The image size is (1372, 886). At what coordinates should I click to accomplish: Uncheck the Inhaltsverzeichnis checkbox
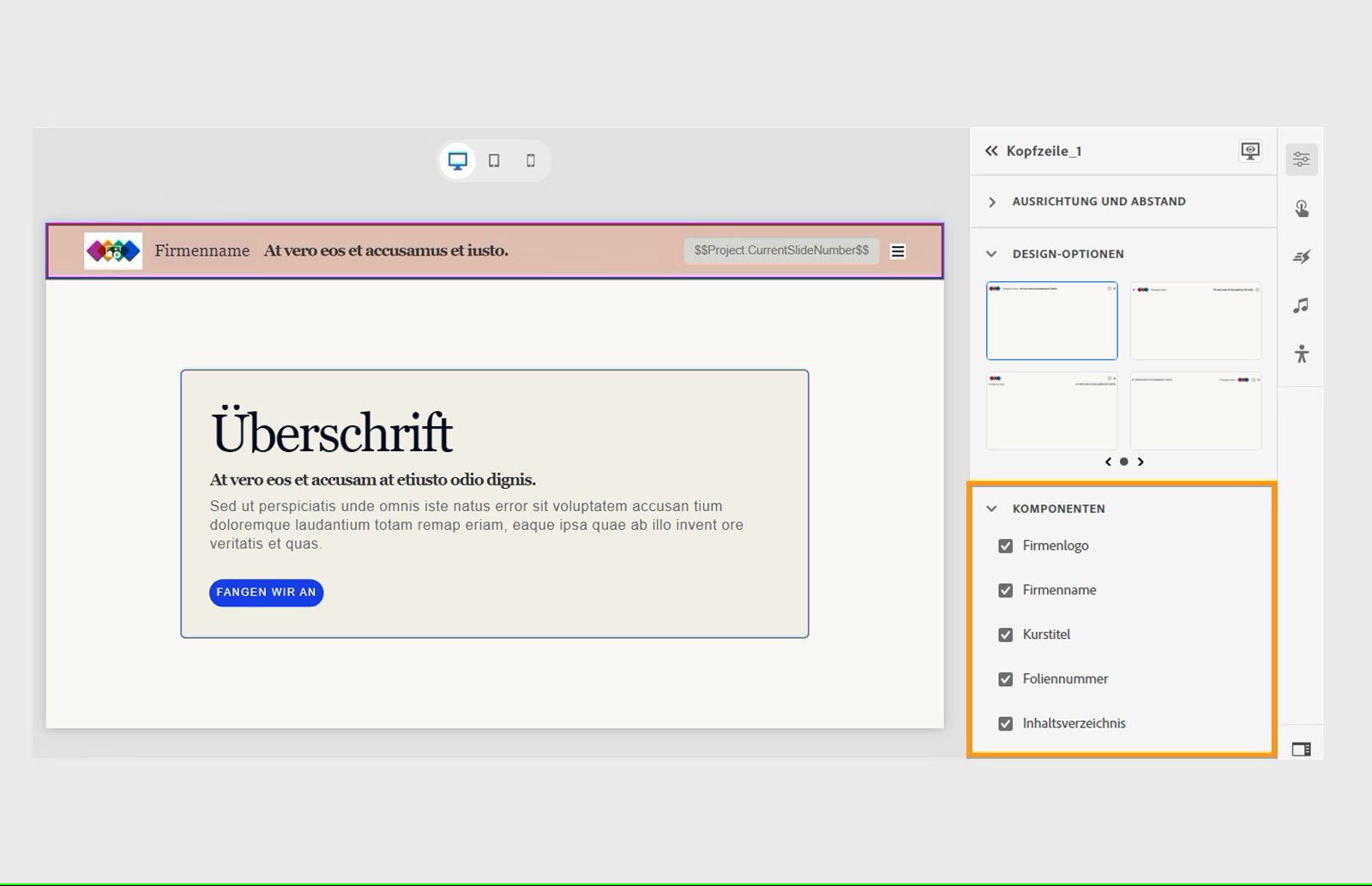click(x=1006, y=724)
